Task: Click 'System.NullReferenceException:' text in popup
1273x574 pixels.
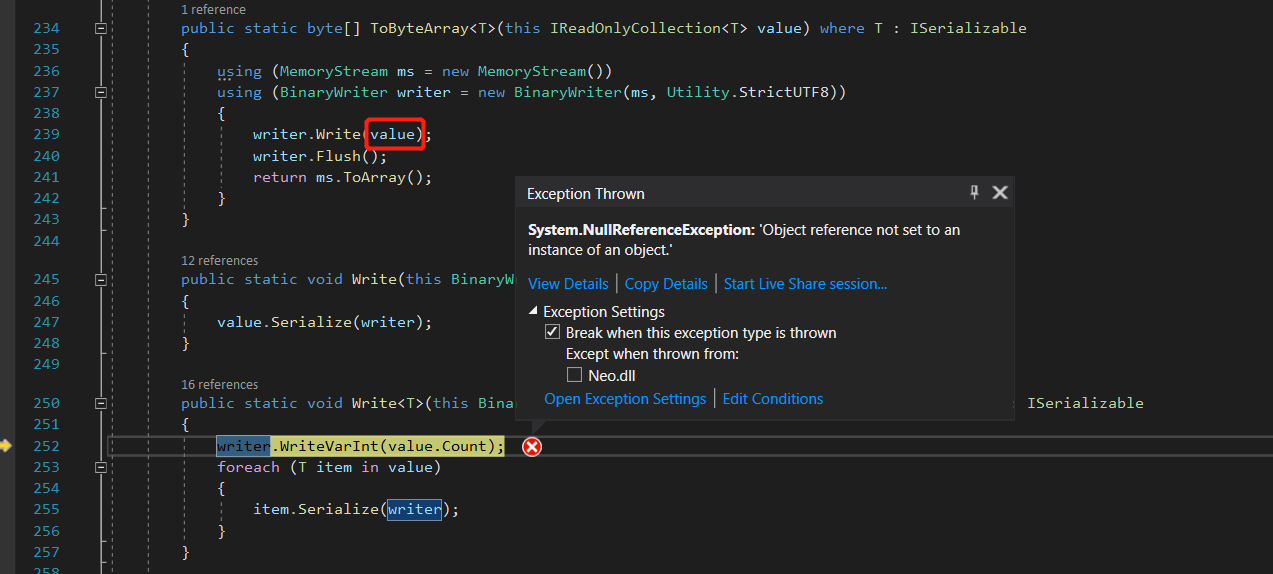Action: point(641,230)
